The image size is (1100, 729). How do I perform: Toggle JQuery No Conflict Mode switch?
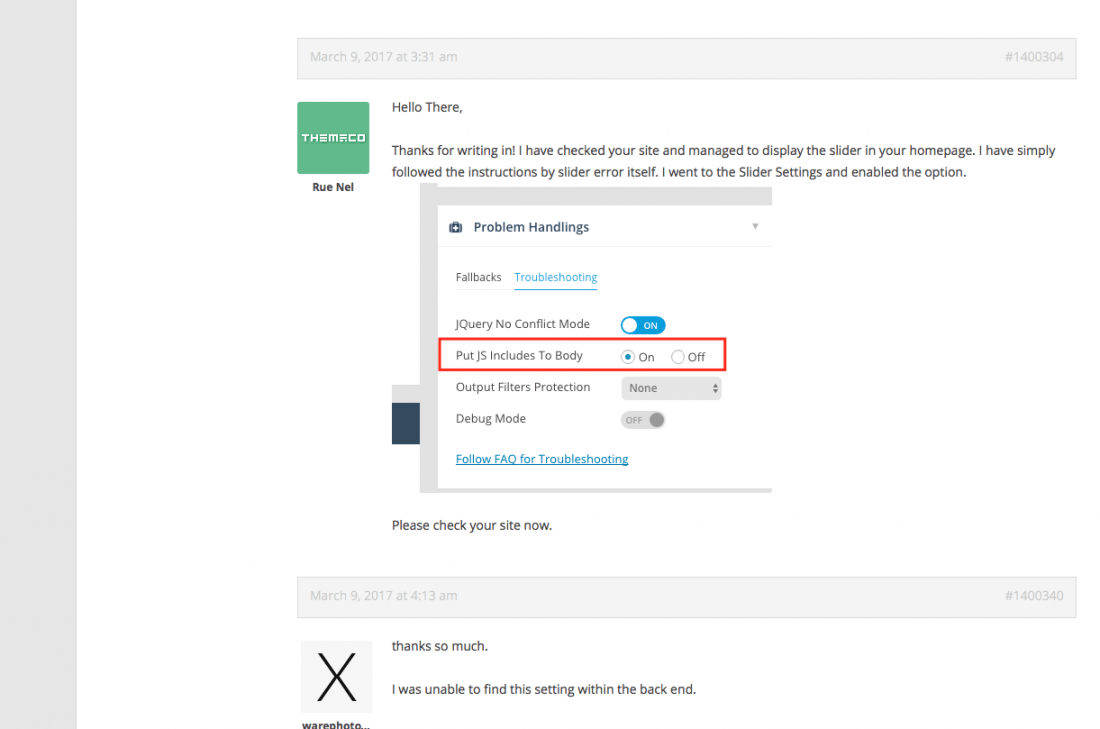pos(643,325)
